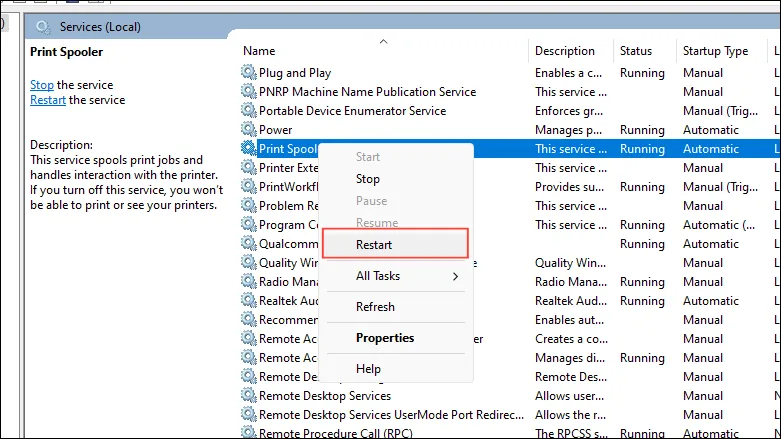The width and height of the screenshot is (781, 439).
Task: Sort by the Startup Type column header
Action: click(x=715, y=51)
